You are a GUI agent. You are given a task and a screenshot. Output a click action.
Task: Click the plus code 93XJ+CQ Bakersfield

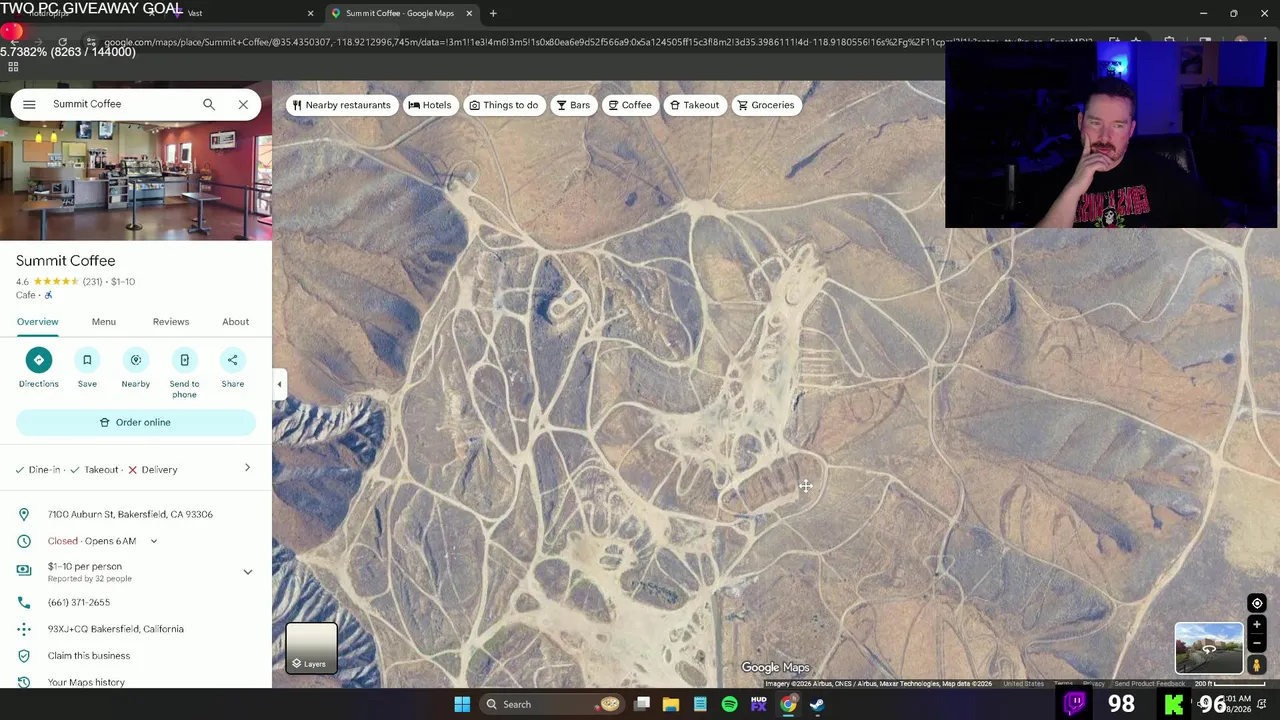116,629
